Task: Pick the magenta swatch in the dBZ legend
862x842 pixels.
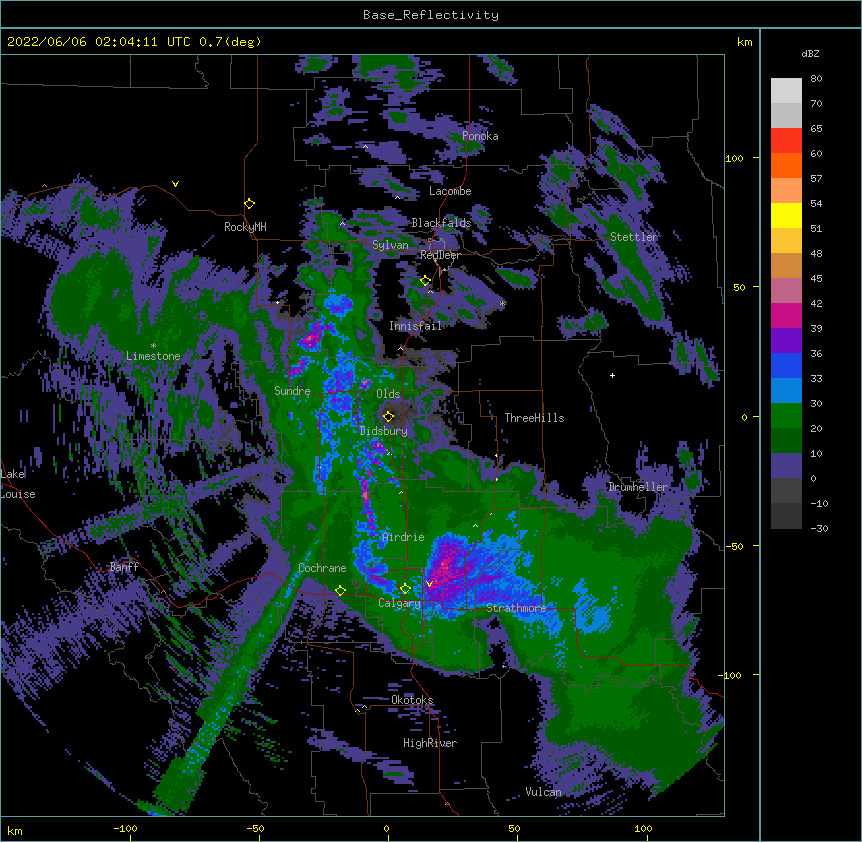Action: (786, 315)
